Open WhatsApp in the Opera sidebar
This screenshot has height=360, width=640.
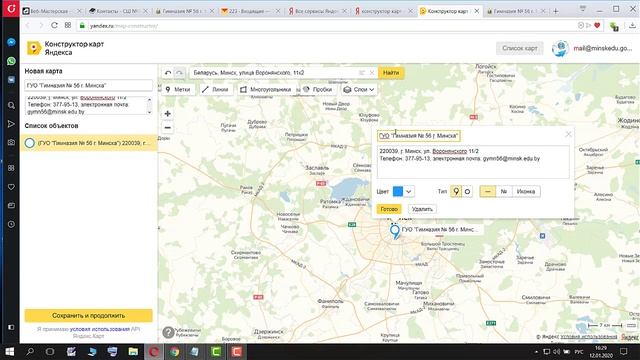coord(11,61)
